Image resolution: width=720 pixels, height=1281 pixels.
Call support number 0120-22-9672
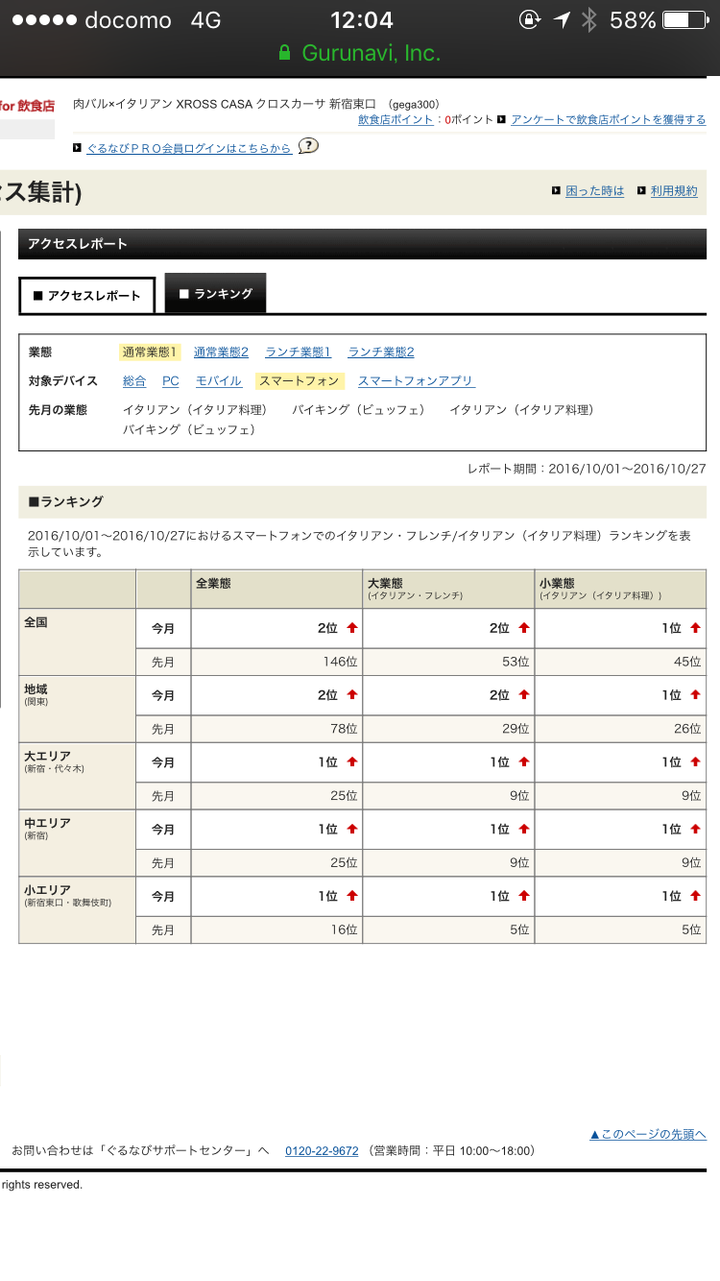coord(322,1151)
